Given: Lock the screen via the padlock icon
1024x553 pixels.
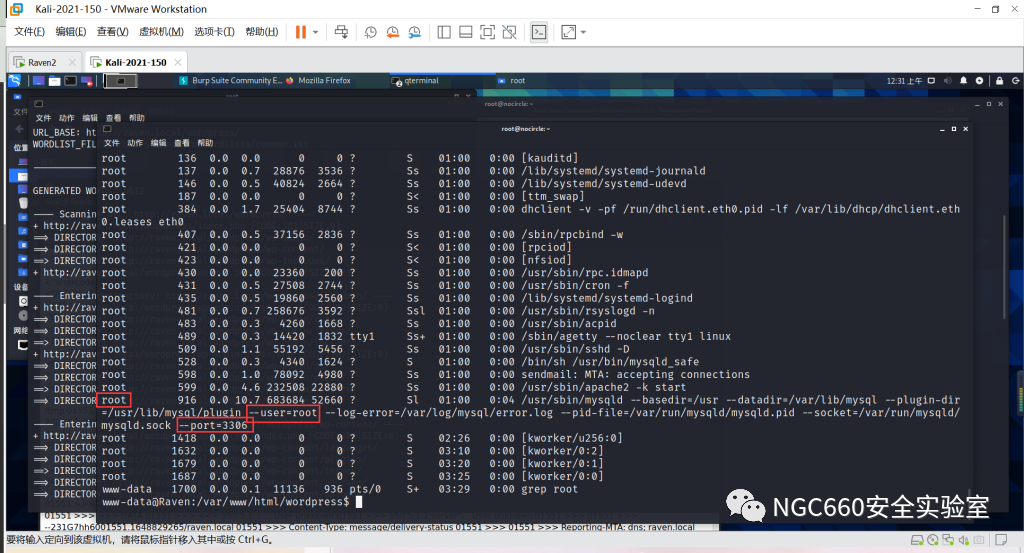Looking at the screenshot, I should point(999,81).
